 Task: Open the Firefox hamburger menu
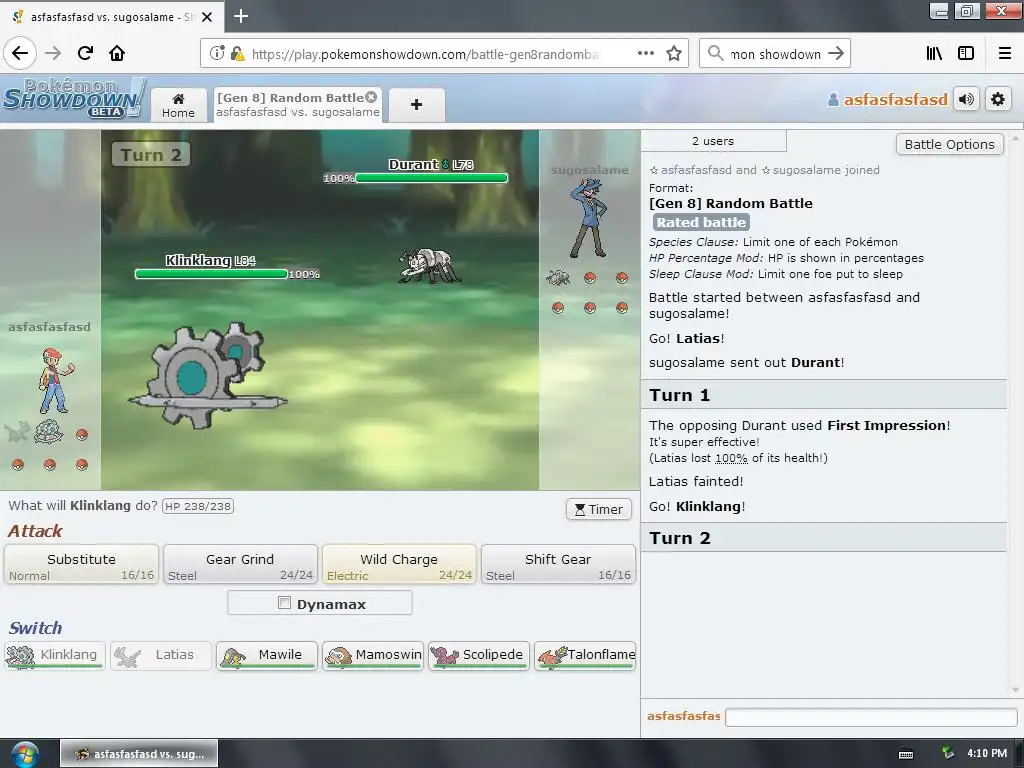(x=1005, y=53)
